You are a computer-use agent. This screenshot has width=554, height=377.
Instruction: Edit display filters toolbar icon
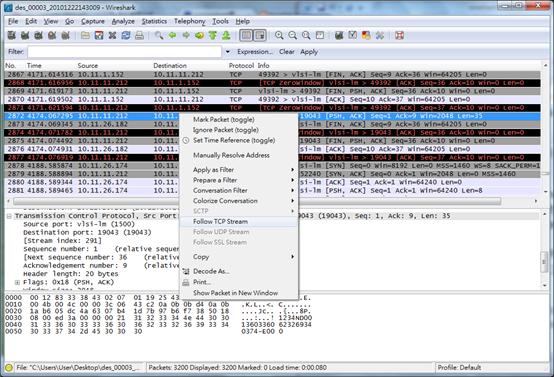(x=353, y=35)
